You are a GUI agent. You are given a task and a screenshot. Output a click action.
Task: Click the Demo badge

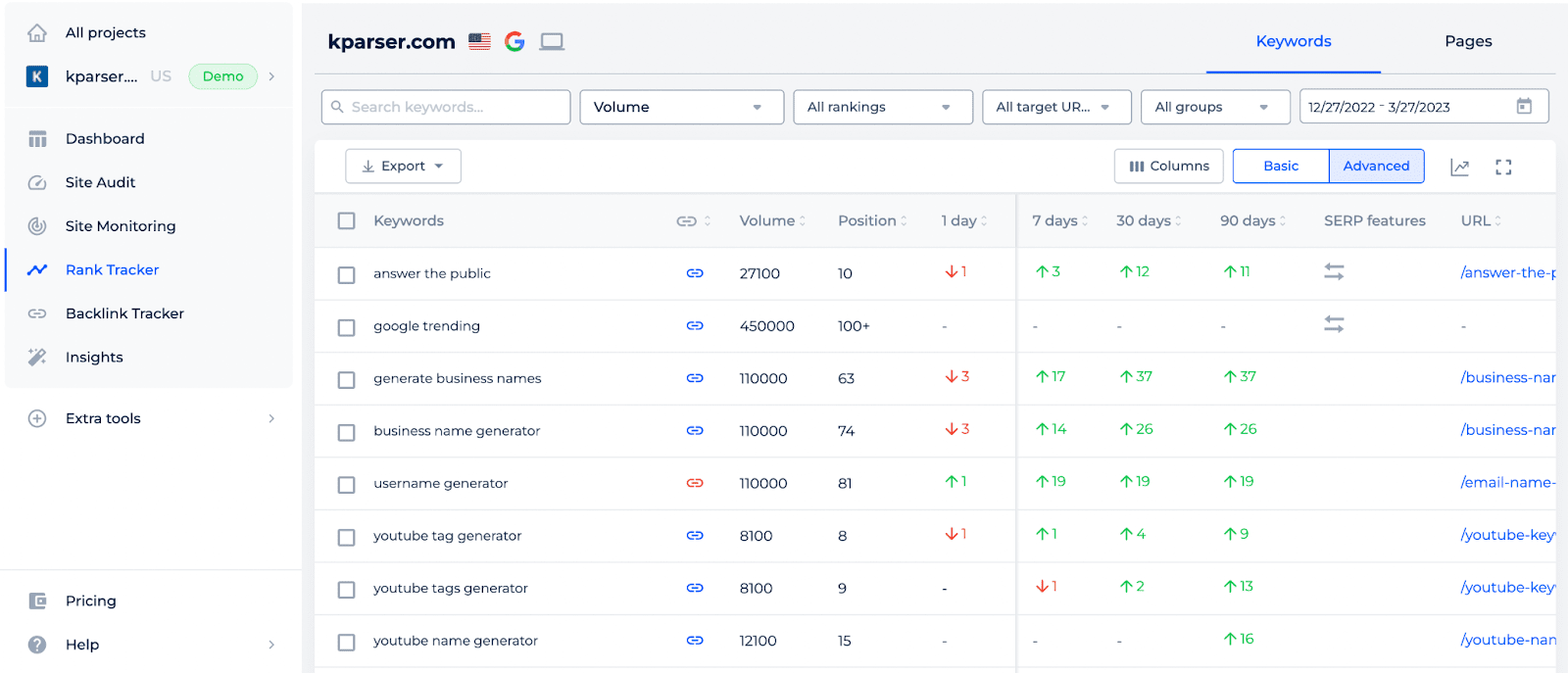222,76
